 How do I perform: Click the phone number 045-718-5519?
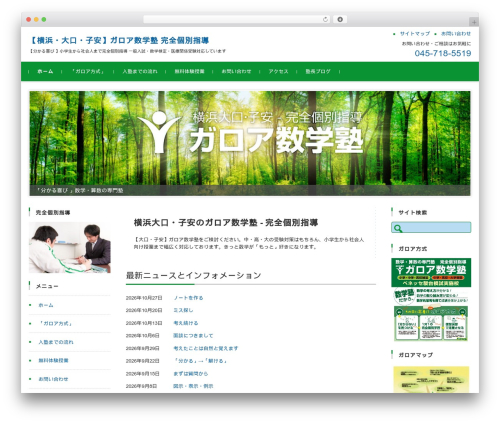pyautogui.click(x=443, y=53)
